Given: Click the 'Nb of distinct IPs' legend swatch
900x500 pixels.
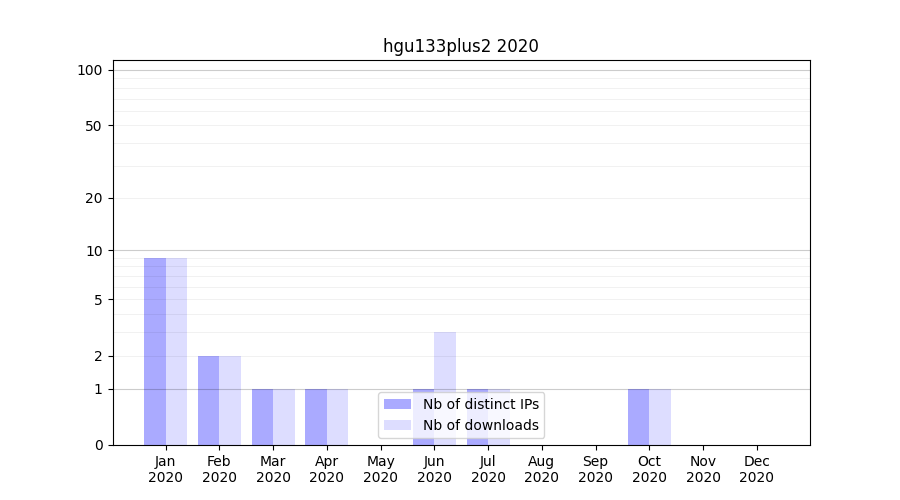Looking at the screenshot, I should 397,404.
